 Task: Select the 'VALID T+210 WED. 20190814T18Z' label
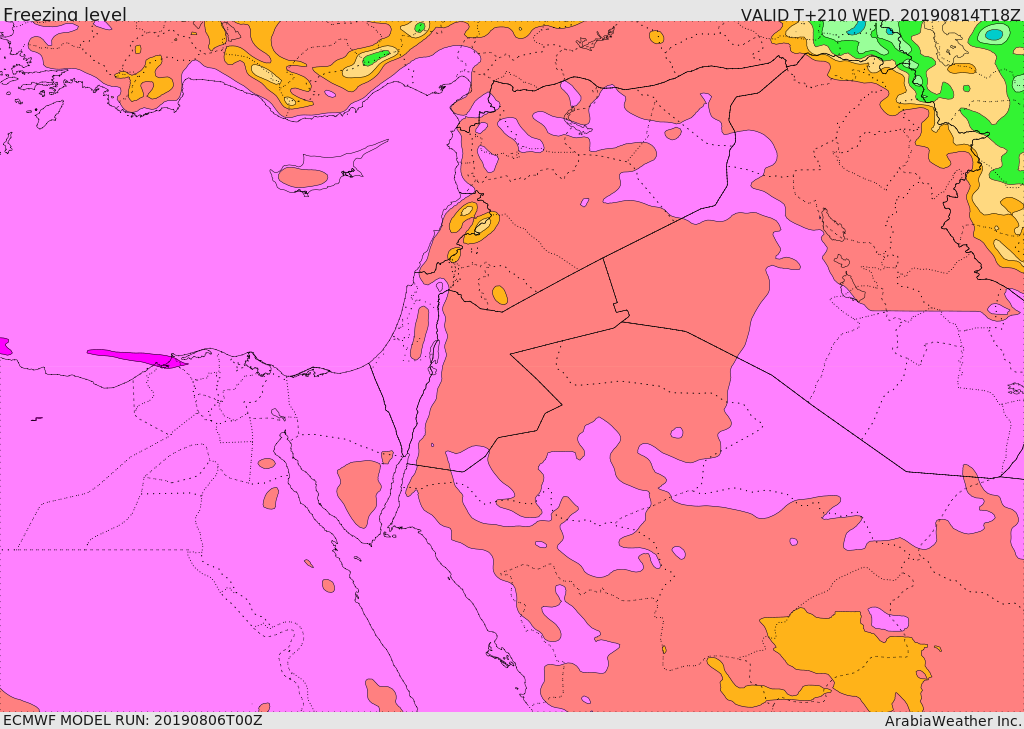click(x=880, y=14)
